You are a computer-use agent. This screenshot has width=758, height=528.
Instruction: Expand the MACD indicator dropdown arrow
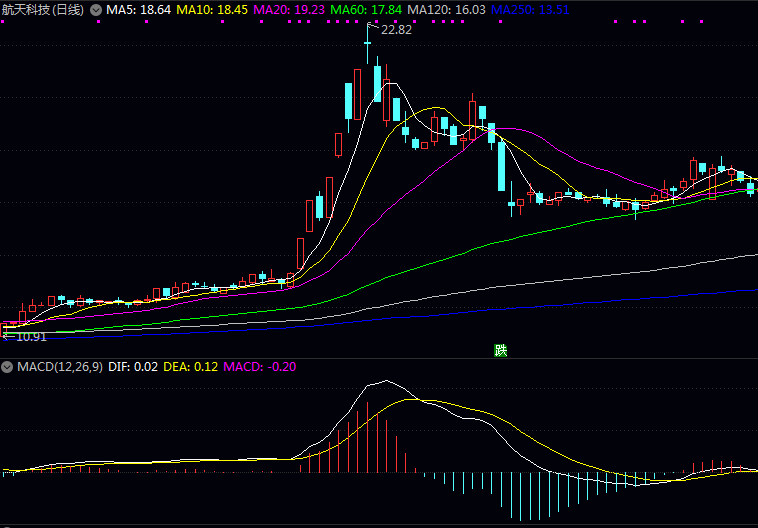(7, 367)
